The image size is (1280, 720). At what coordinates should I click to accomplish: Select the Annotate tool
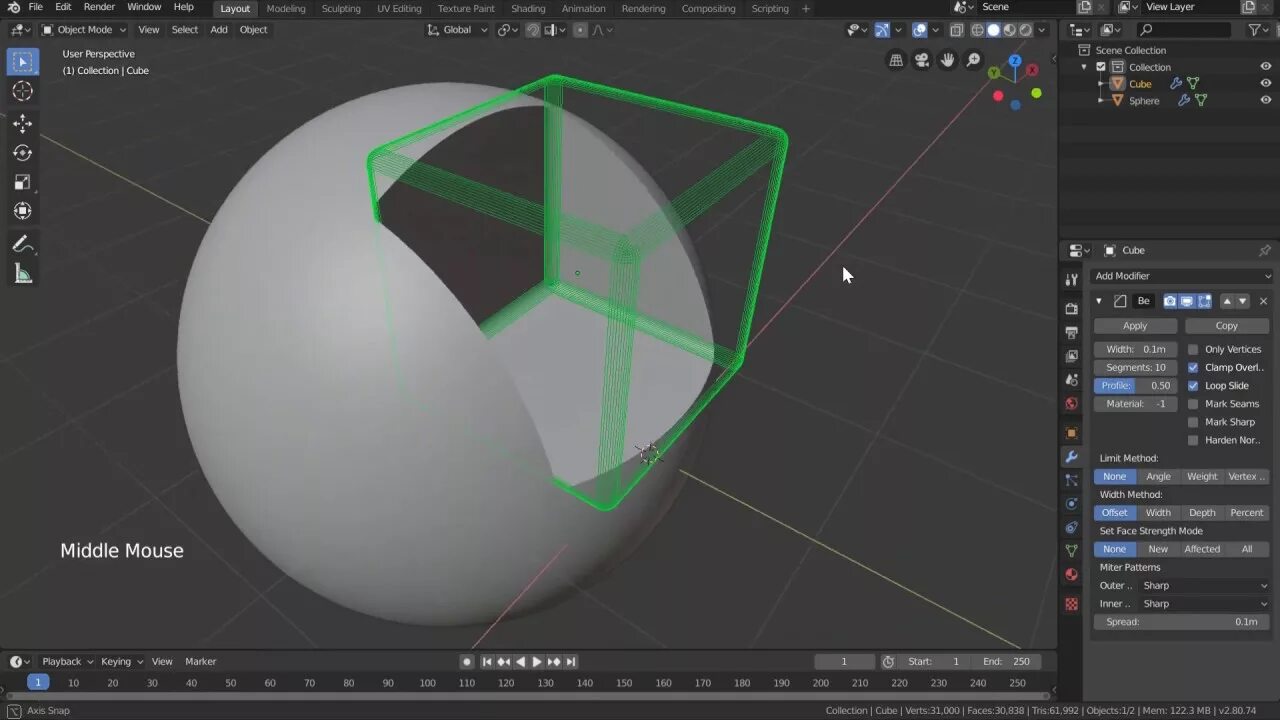tap(22, 243)
